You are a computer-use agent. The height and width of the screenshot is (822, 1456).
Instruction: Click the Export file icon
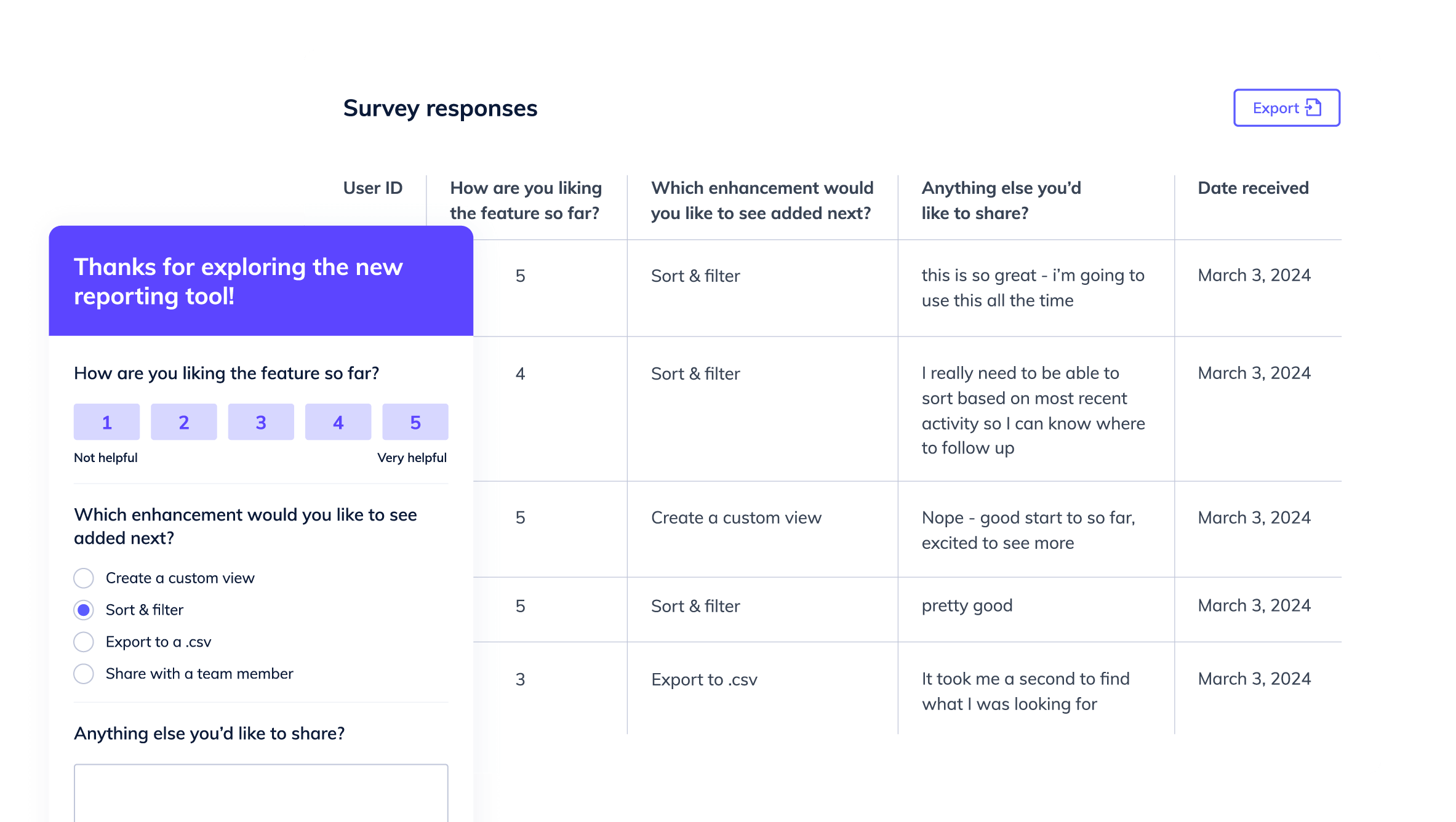coord(1313,108)
